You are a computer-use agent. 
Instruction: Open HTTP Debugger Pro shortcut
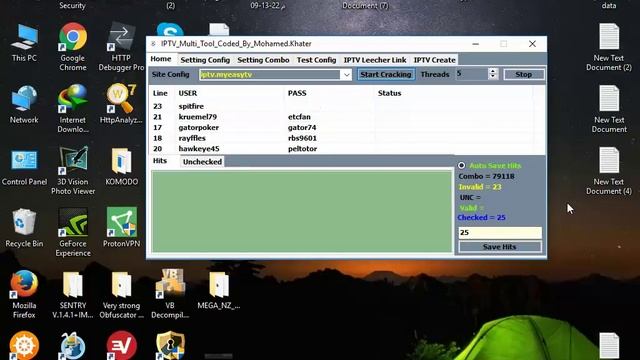121,47
